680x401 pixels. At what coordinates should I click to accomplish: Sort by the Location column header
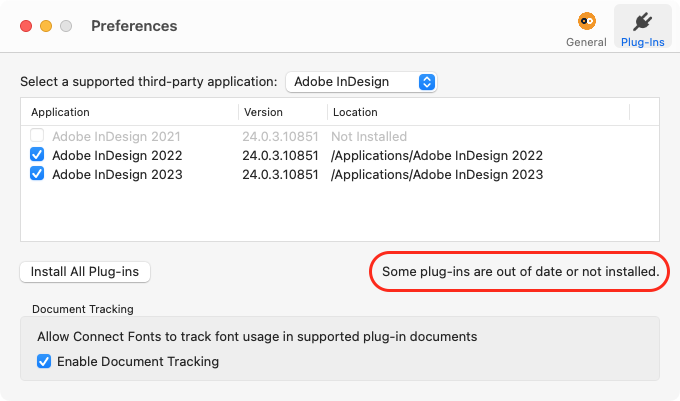355,112
